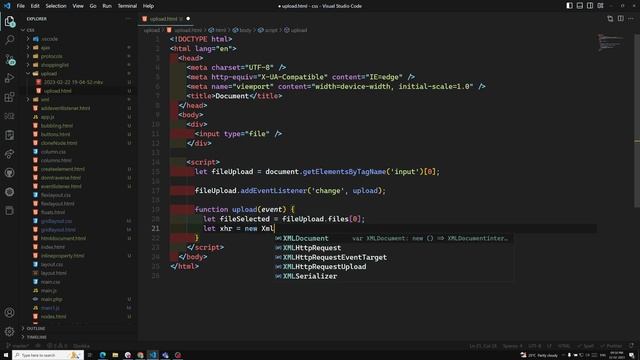Open index.html in Explorer

point(78,247)
